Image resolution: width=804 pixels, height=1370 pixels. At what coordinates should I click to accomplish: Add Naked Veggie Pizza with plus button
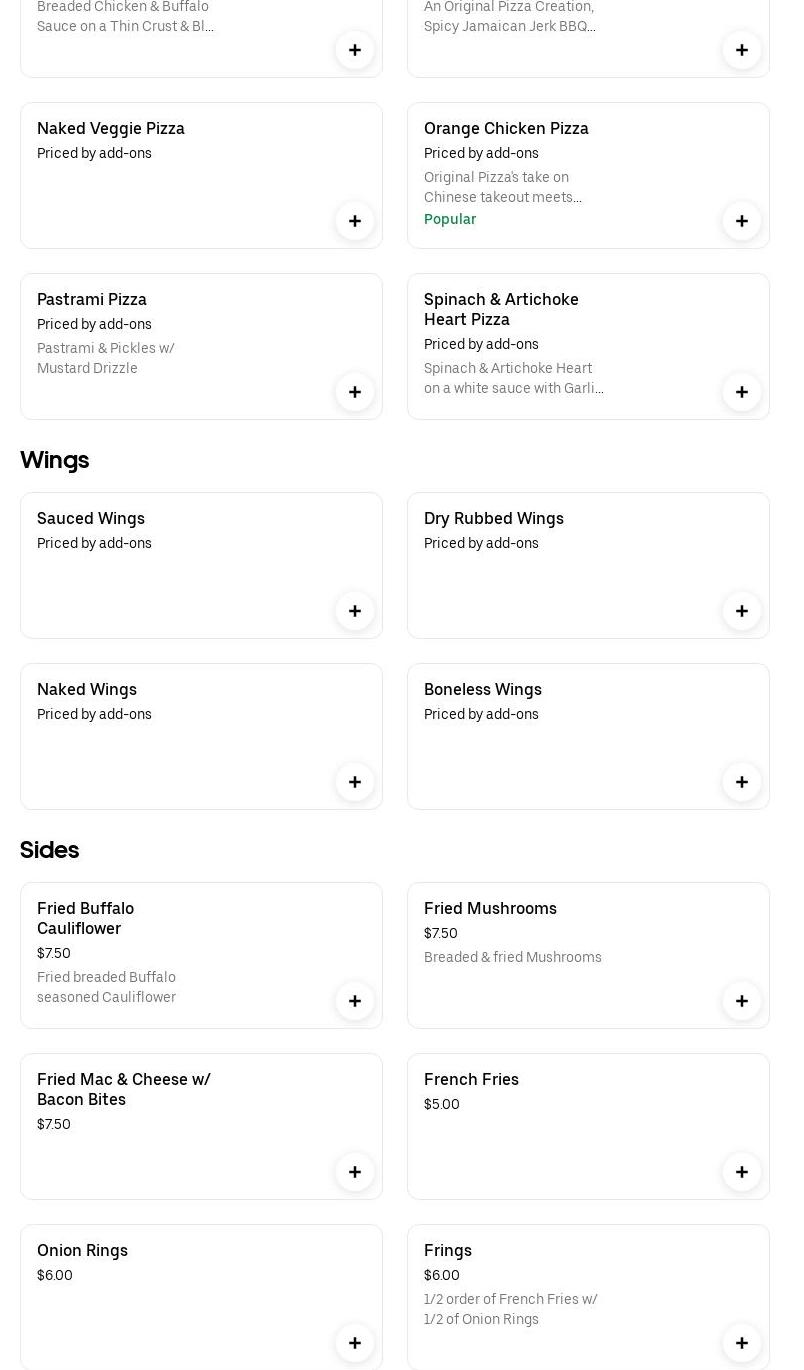tap(355, 221)
